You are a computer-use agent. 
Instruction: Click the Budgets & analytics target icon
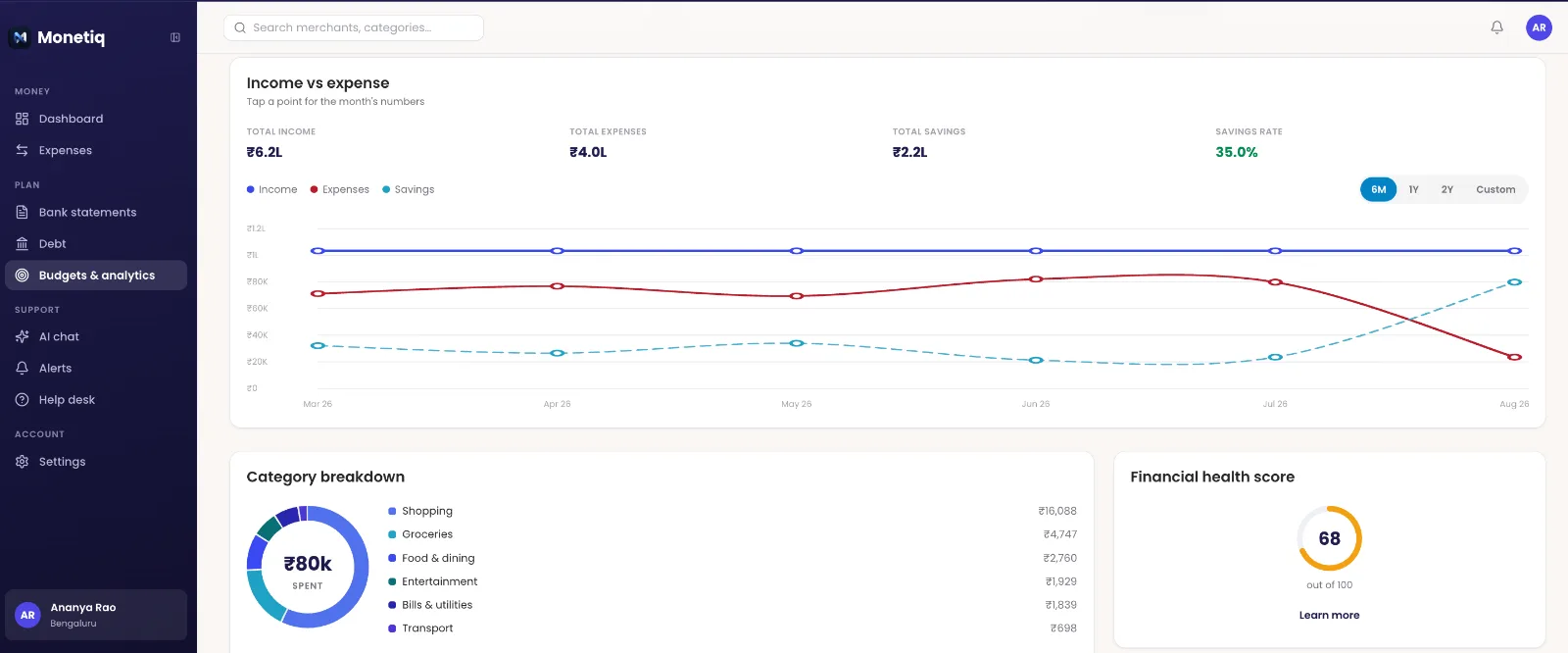22,276
